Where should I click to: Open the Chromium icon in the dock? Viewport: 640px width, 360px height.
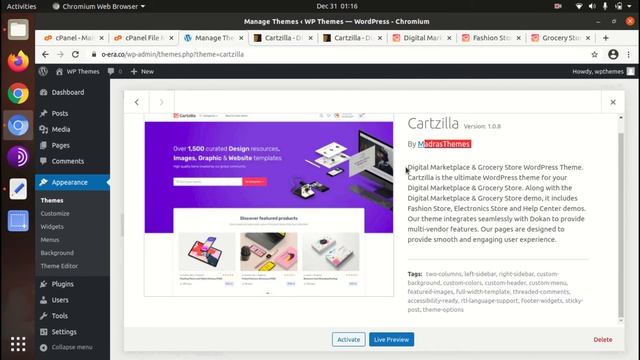pos(18,125)
